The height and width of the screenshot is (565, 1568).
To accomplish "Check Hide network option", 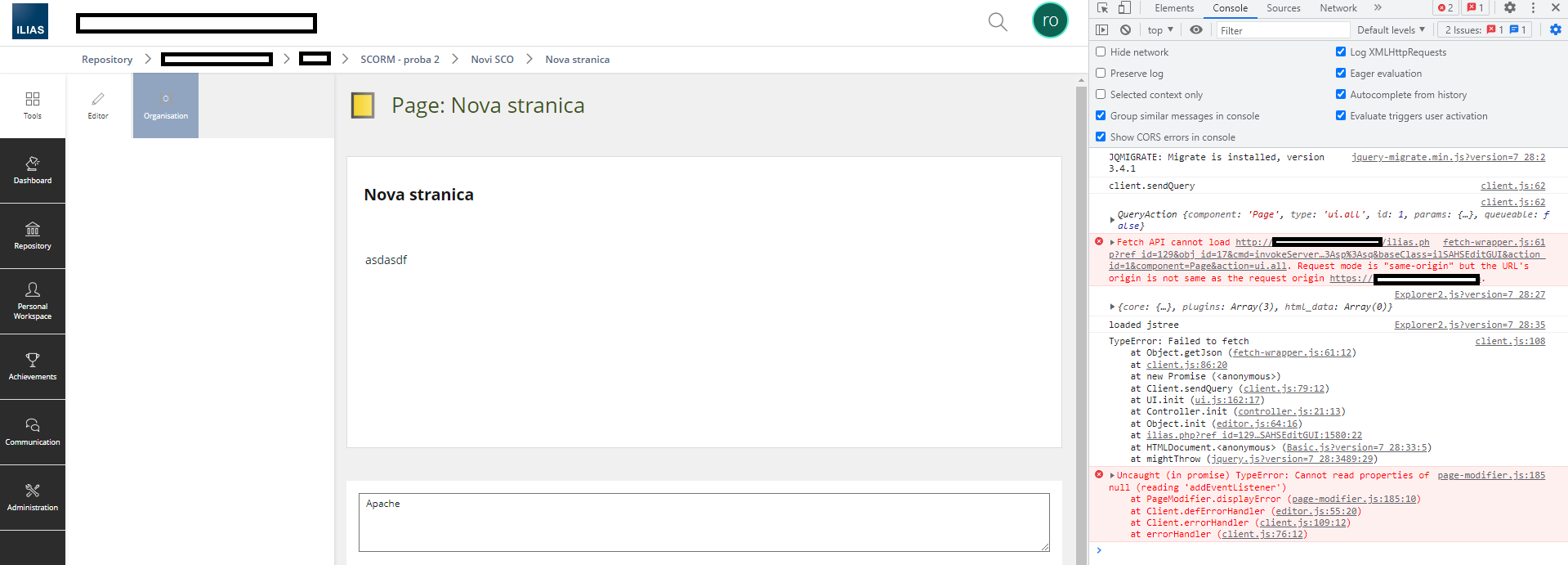I will click(1101, 52).
